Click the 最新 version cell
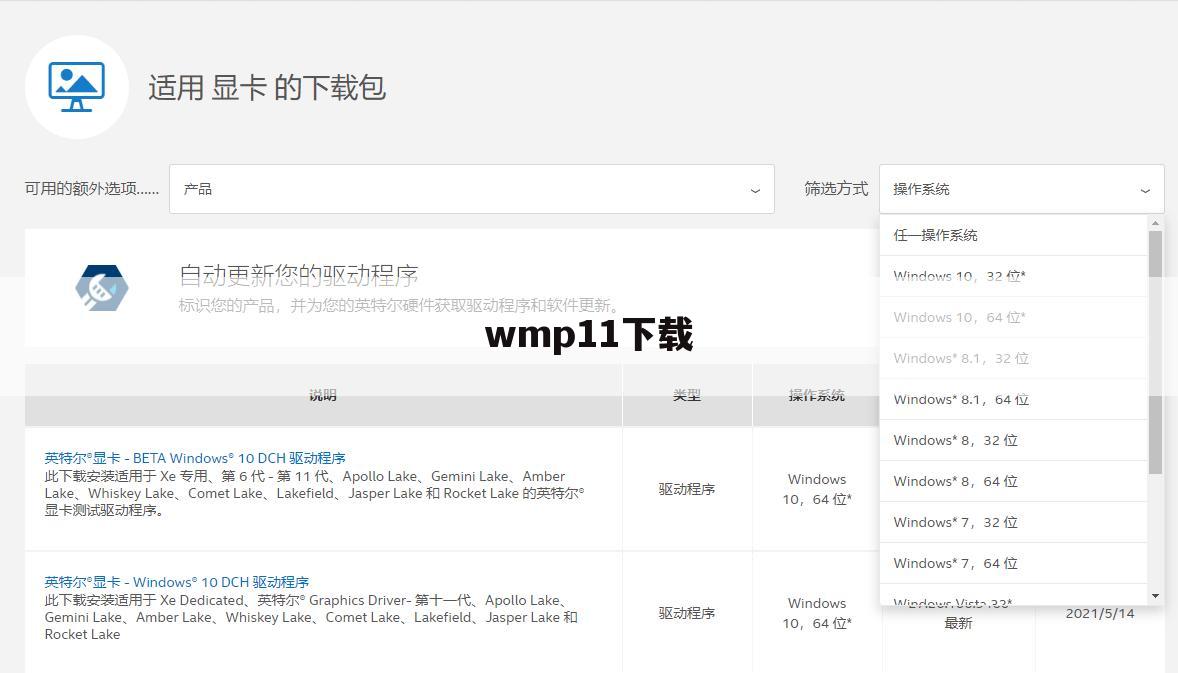Viewport: 1178px width, 673px height. 958,623
